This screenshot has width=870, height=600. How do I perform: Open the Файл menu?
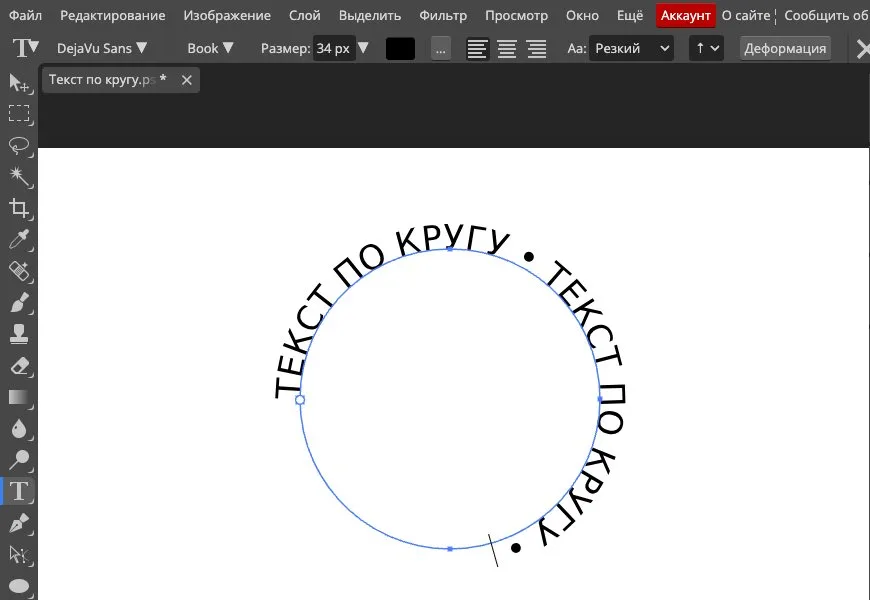tap(26, 16)
